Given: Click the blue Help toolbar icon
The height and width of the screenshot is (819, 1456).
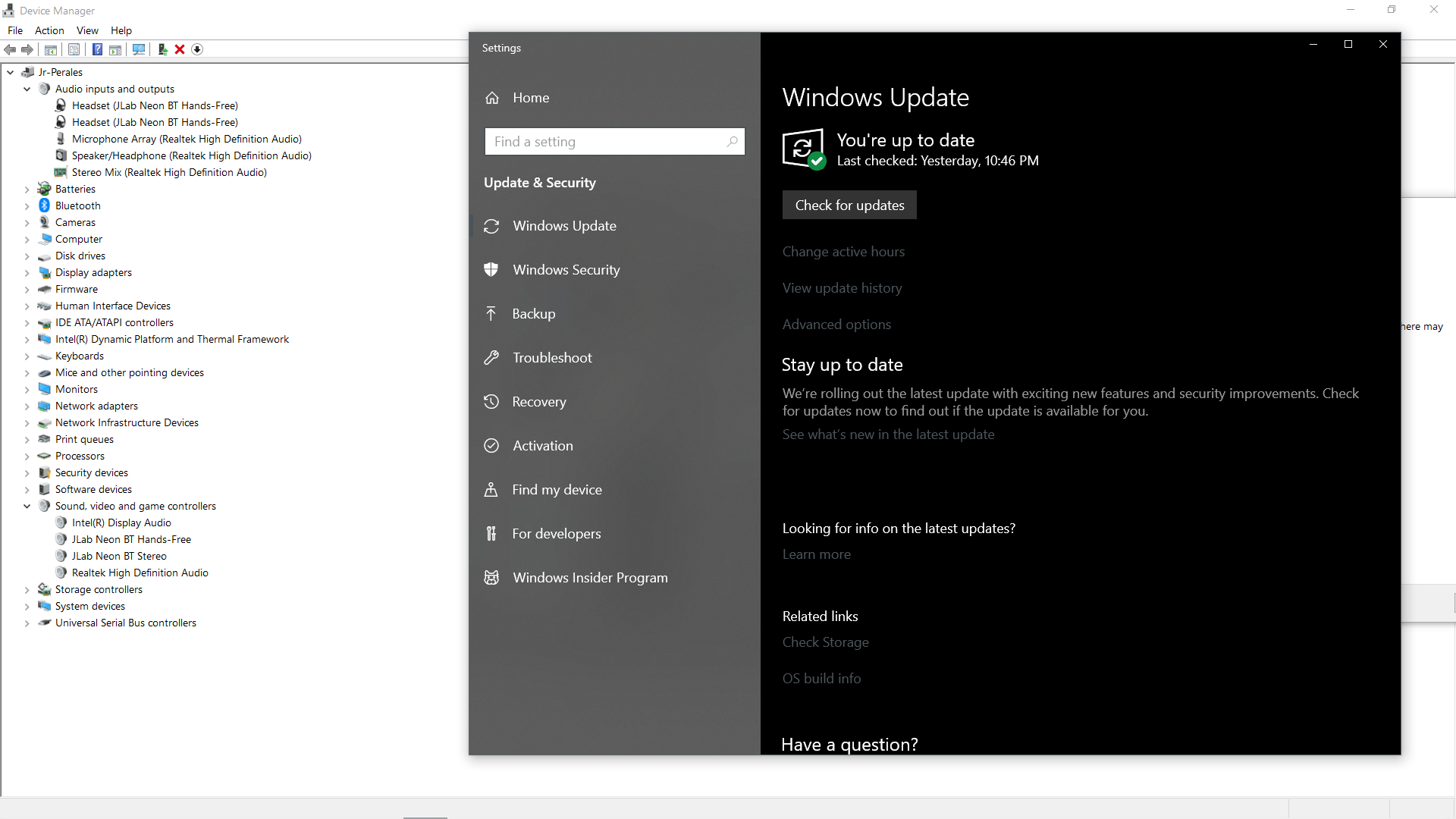Looking at the screenshot, I should click(98, 49).
